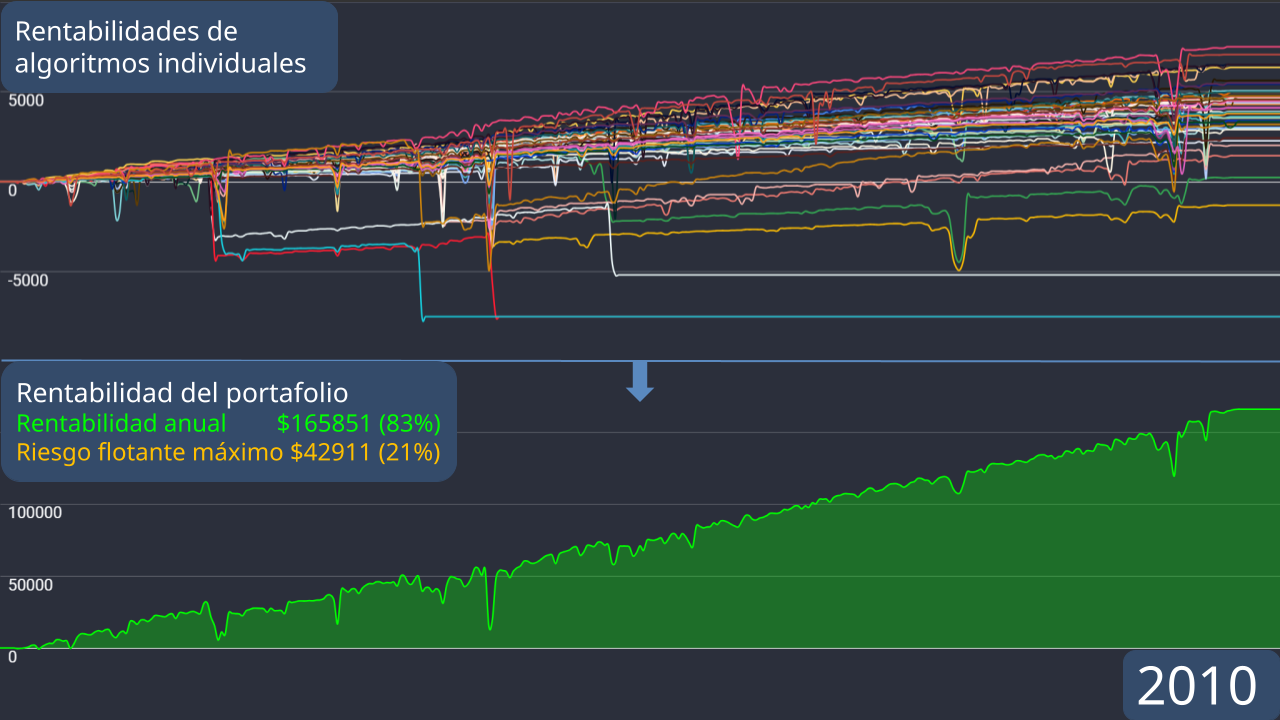Image resolution: width=1280 pixels, height=720 pixels.
Task: Click the 'Rentabilidades de algoritmos individuales' title
Action: tap(160, 47)
